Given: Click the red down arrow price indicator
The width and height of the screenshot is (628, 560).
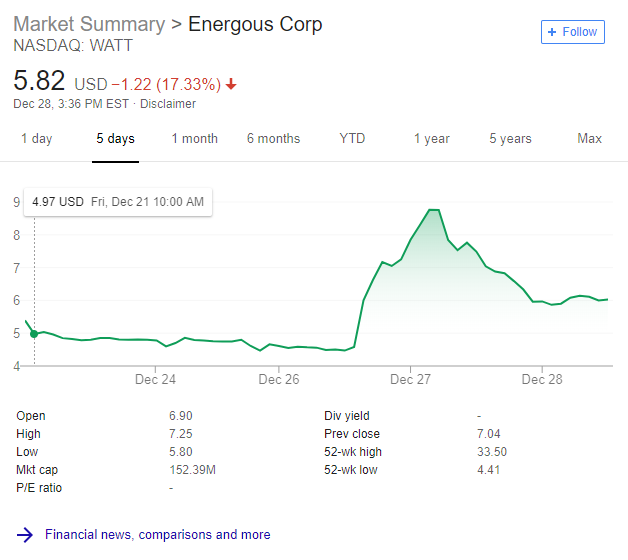Looking at the screenshot, I should pyautogui.click(x=231, y=84).
